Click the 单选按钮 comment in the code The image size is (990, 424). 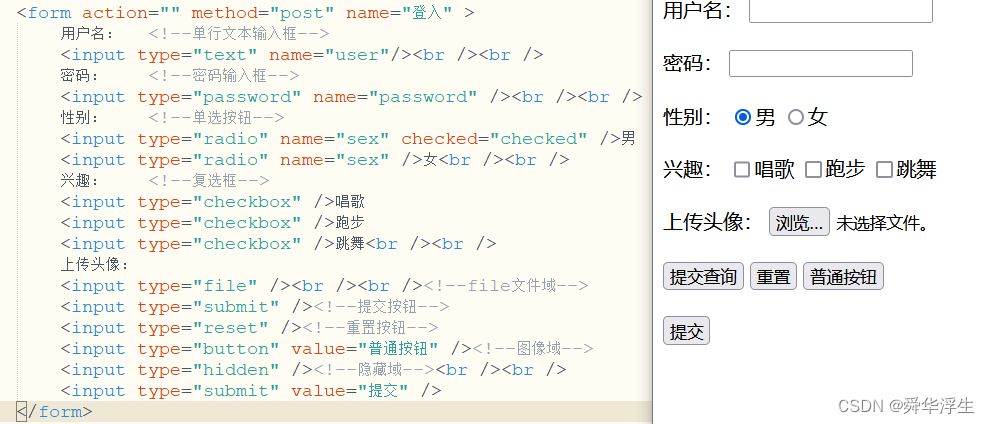pyautogui.click(x=216, y=117)
